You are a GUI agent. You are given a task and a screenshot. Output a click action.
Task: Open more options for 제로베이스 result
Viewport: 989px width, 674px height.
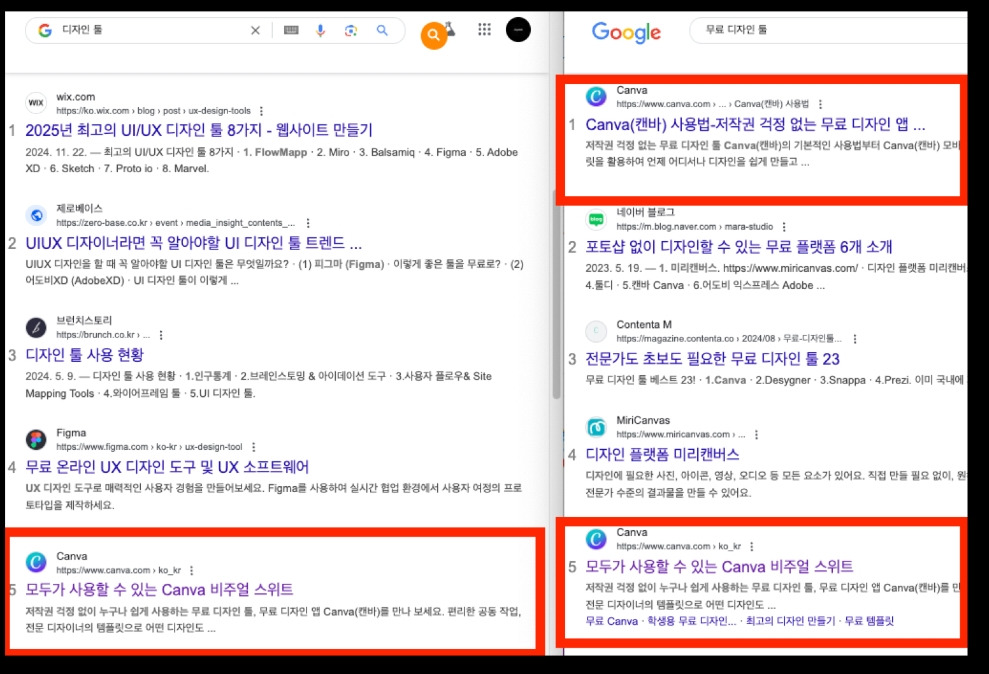[308, 223]
